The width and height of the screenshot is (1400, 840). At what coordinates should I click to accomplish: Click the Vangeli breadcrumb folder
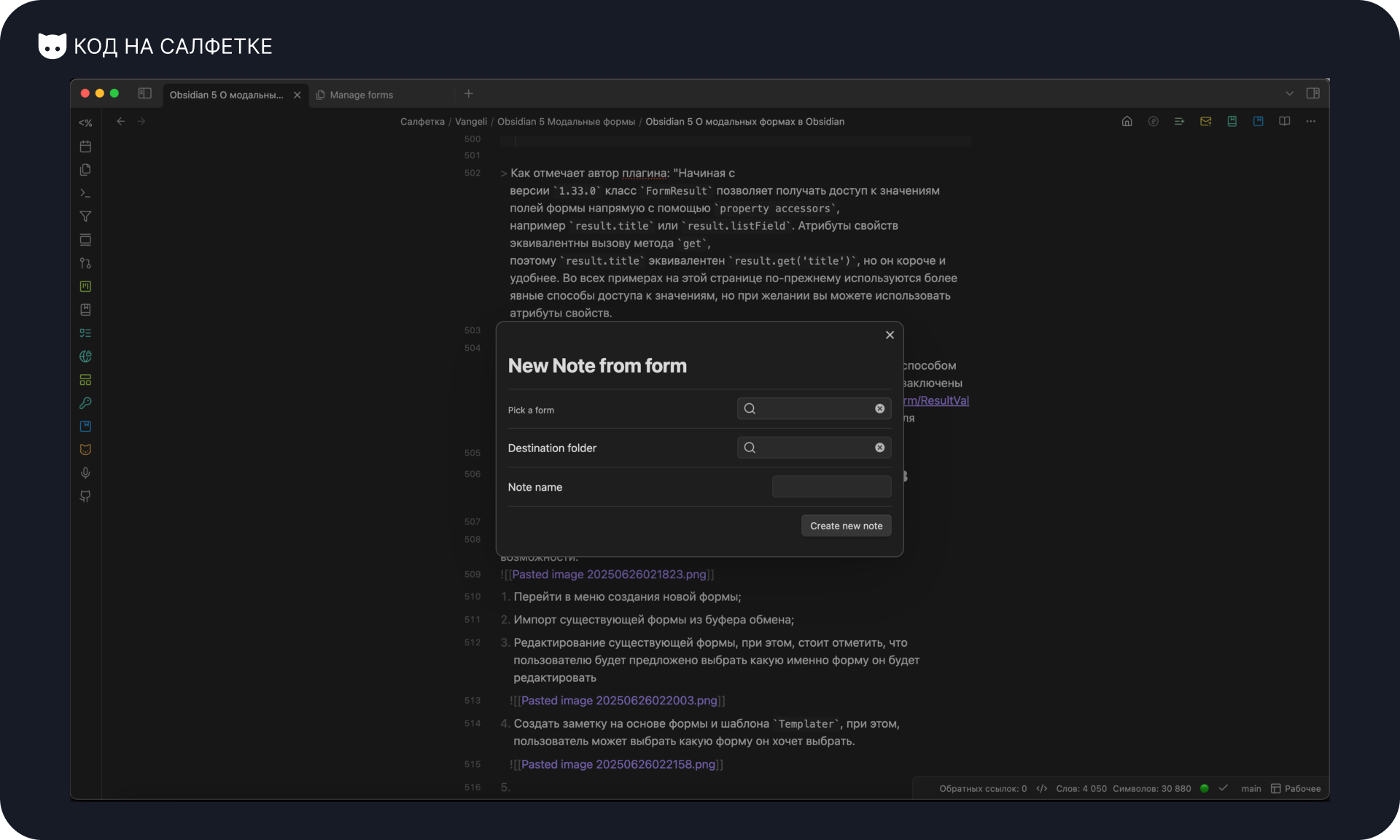(x=471, y=122)
